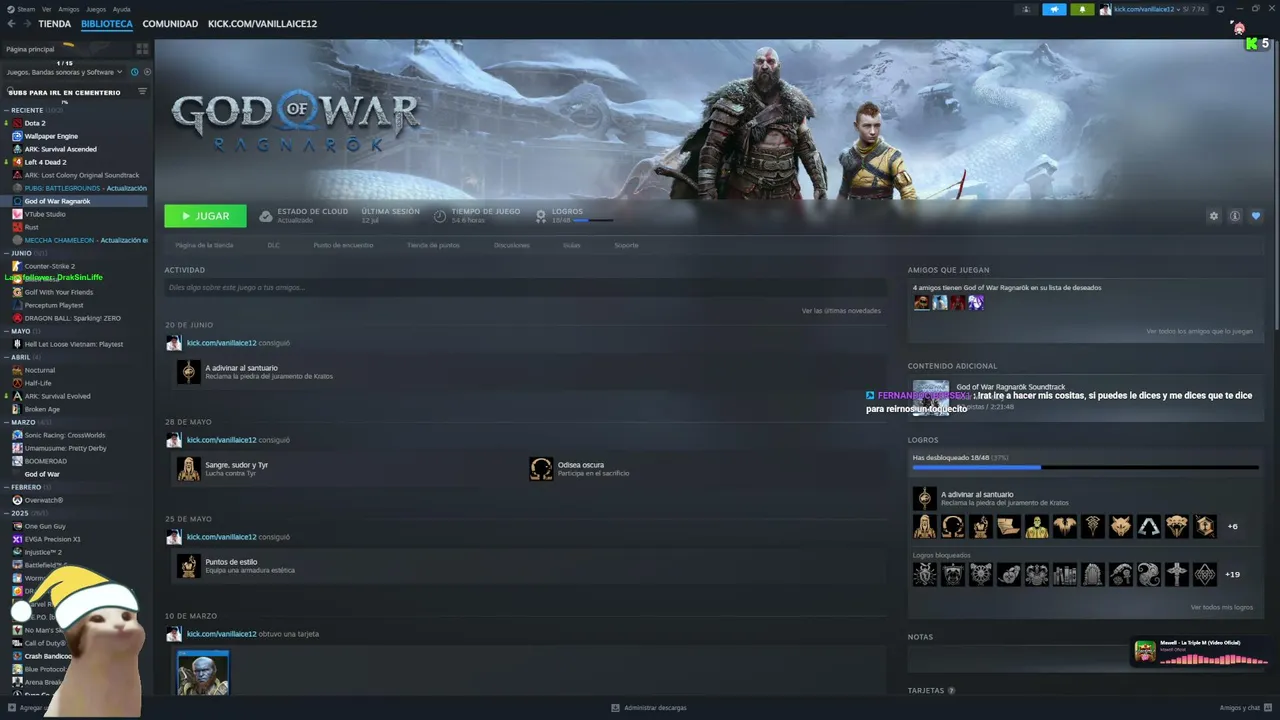Open the Discusiones link
Image resolution: width=1280 pixels, height=720 pixels.
[512, 245]
